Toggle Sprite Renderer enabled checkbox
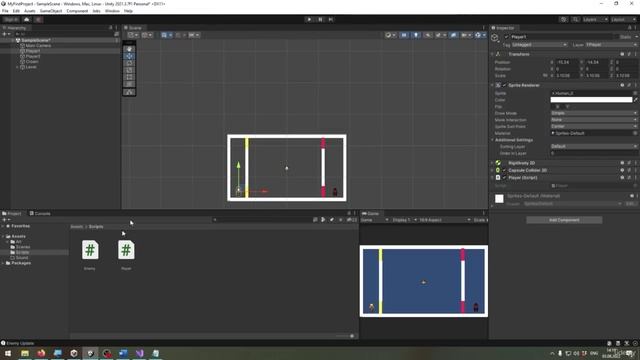The width and height of the screenshot is (640, 360). (504, 85)
